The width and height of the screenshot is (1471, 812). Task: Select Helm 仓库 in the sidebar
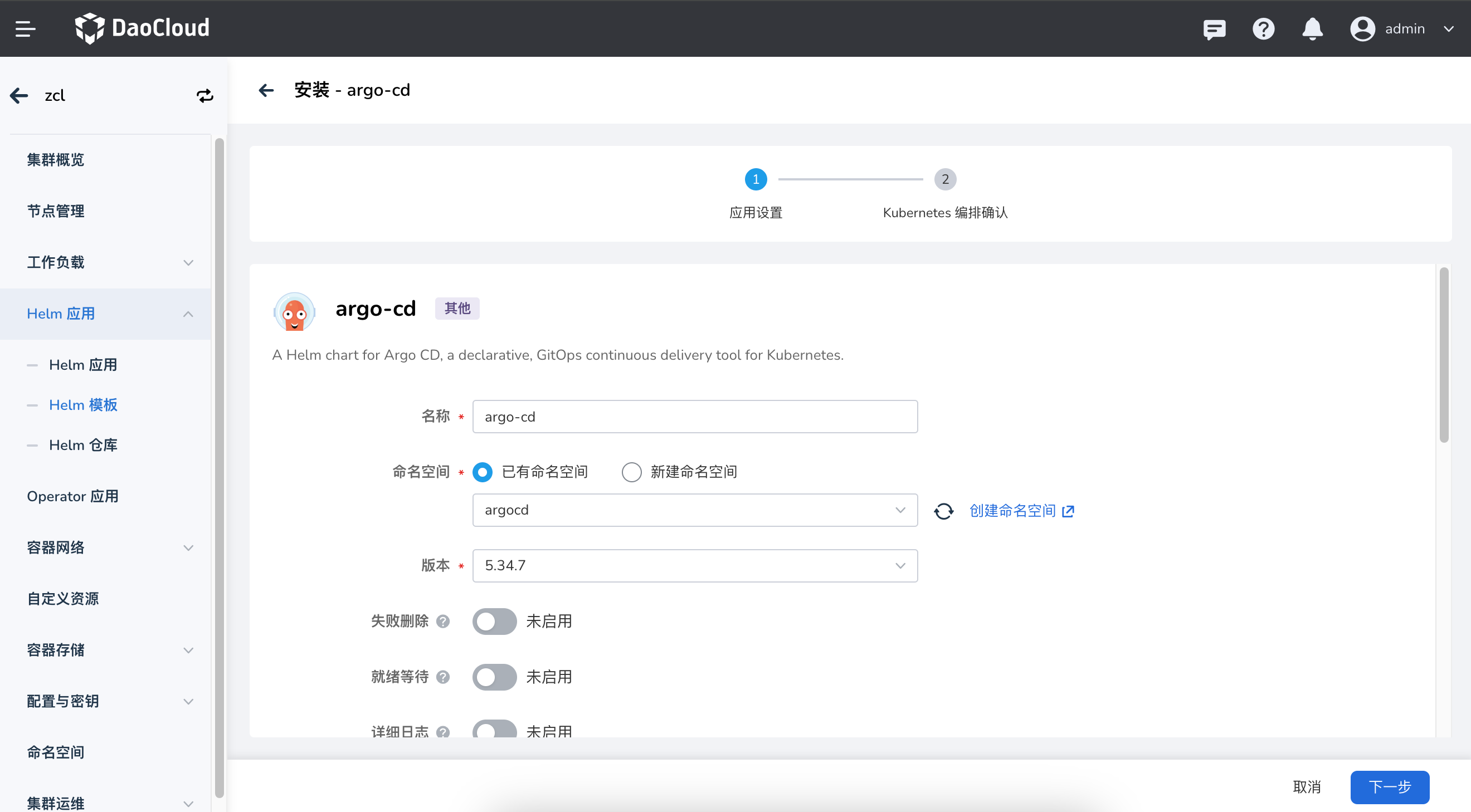pos(83,444)
